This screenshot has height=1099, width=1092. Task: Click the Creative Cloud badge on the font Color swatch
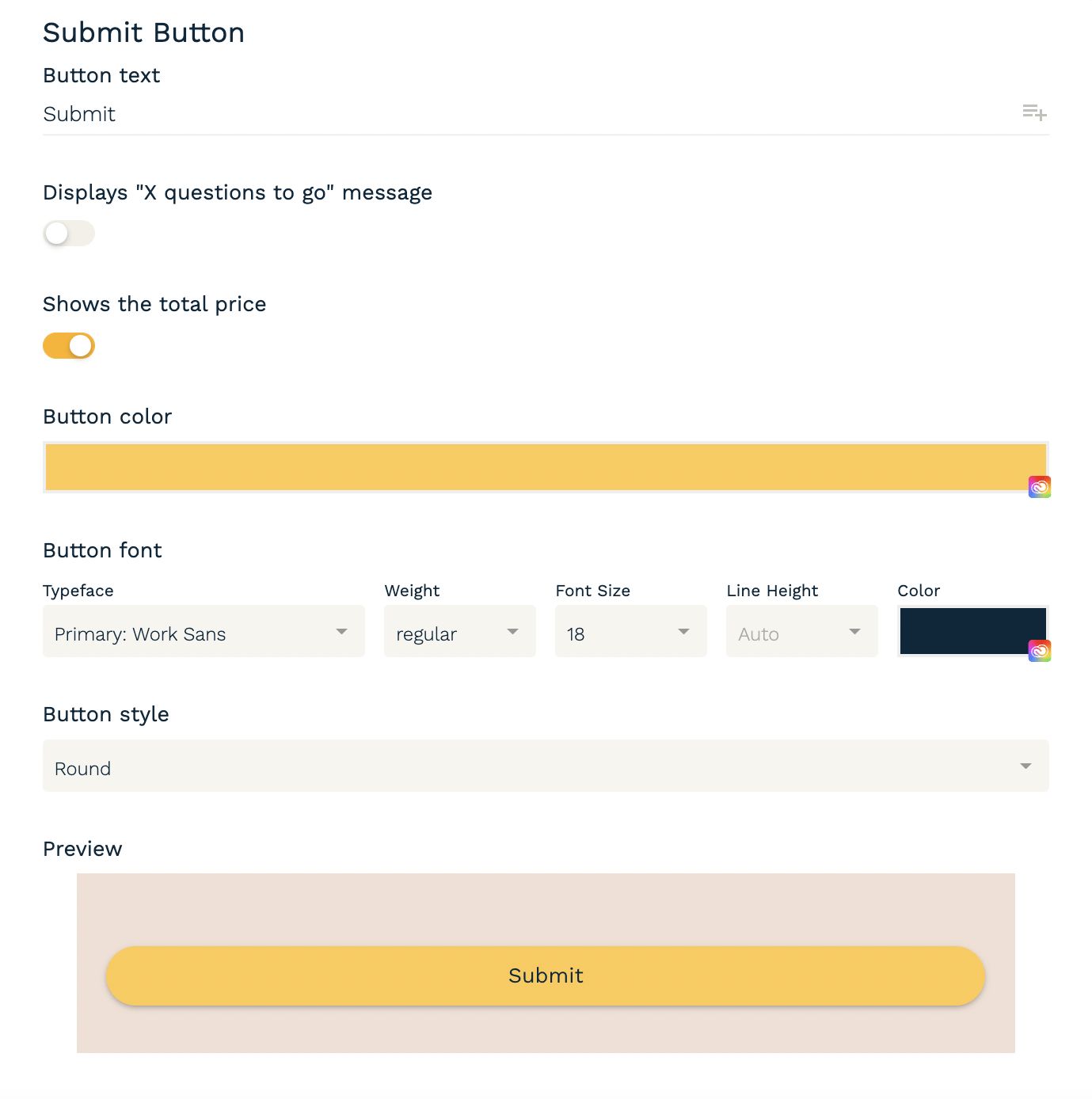tap(1040, 651)
